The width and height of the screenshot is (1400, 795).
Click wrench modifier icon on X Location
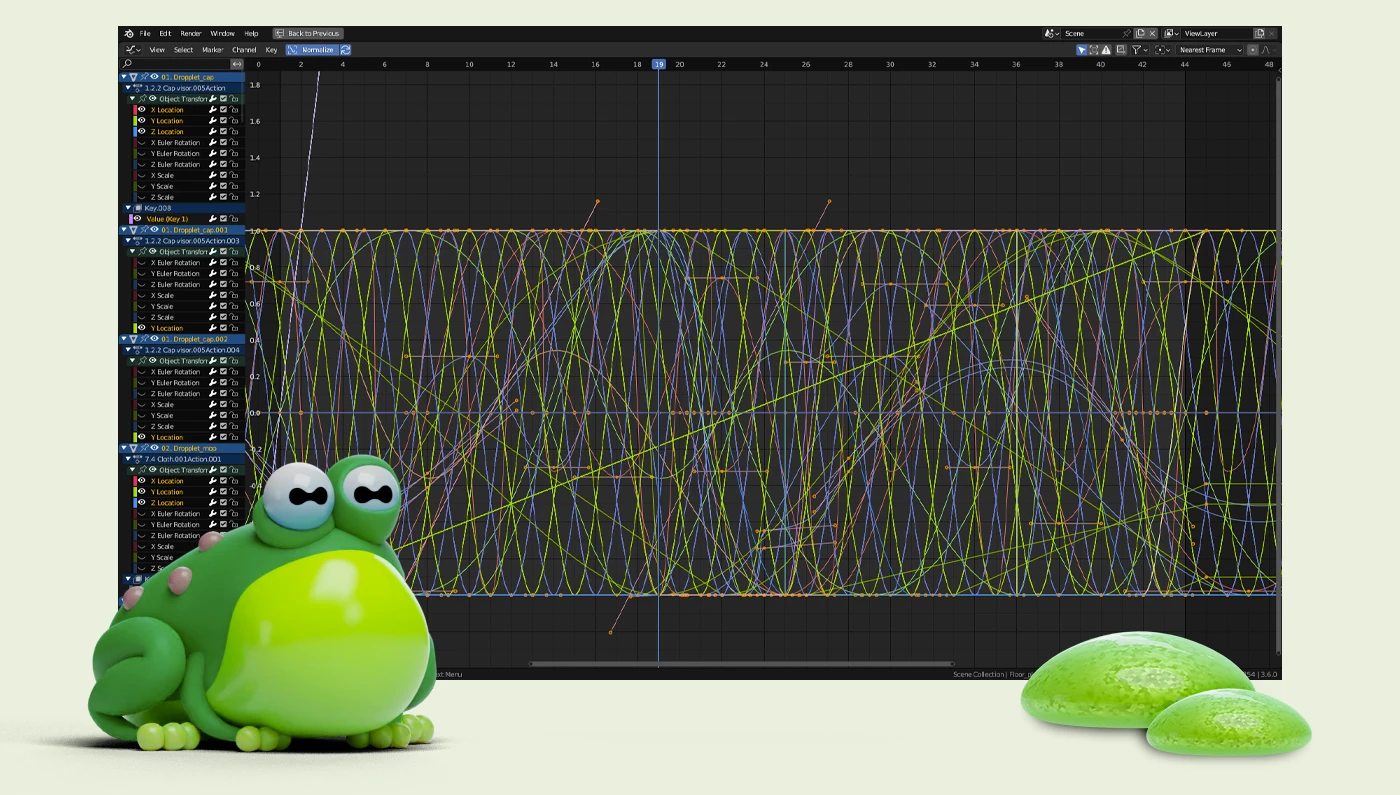pyautogui.click(x=213, y=110)
